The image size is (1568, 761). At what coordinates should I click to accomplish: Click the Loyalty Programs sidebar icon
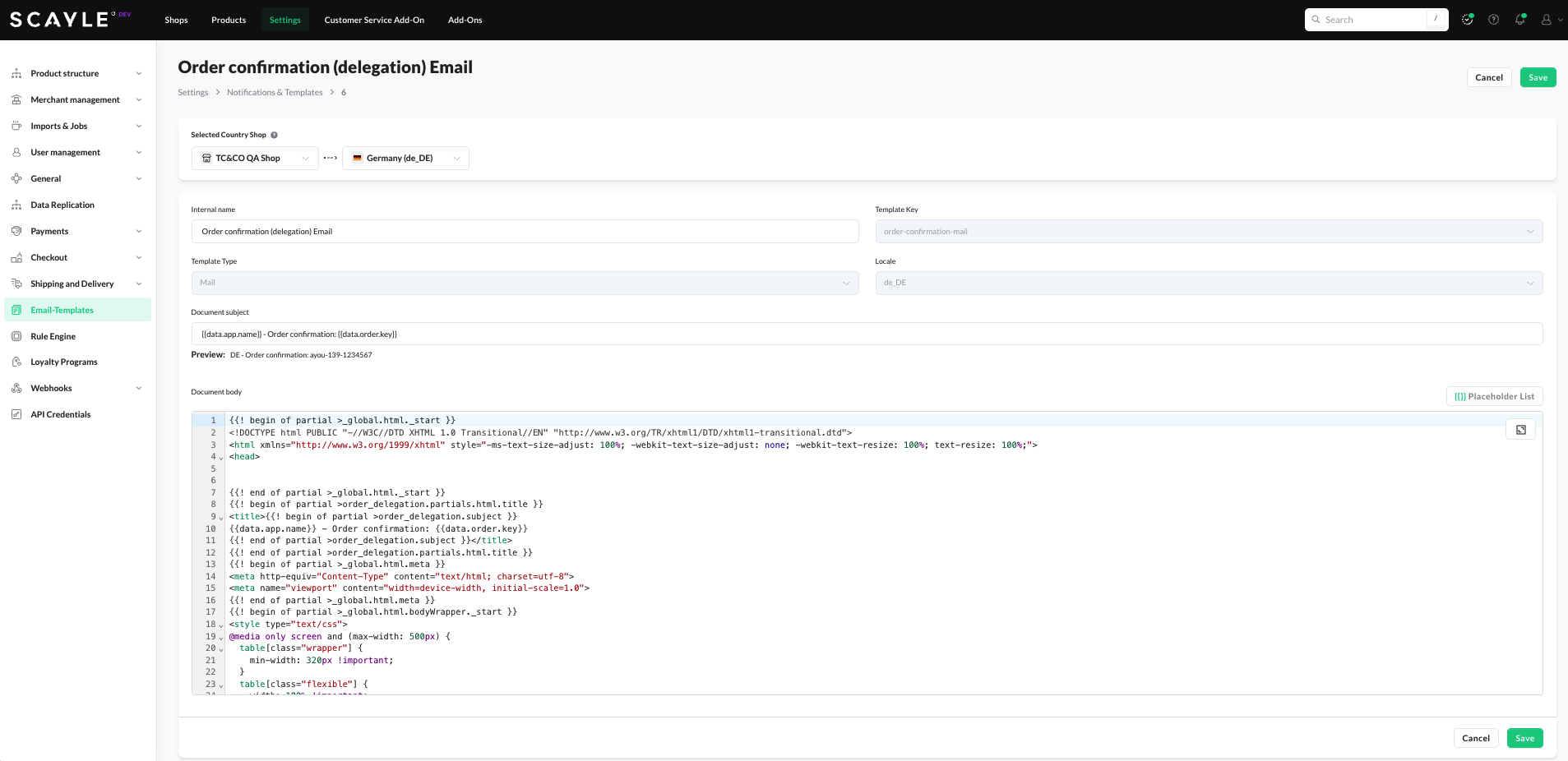tap(16, 362)
